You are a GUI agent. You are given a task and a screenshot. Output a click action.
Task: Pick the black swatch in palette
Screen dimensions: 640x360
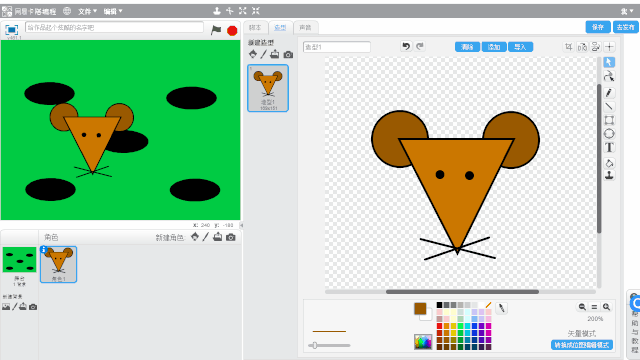click(439, 305)
